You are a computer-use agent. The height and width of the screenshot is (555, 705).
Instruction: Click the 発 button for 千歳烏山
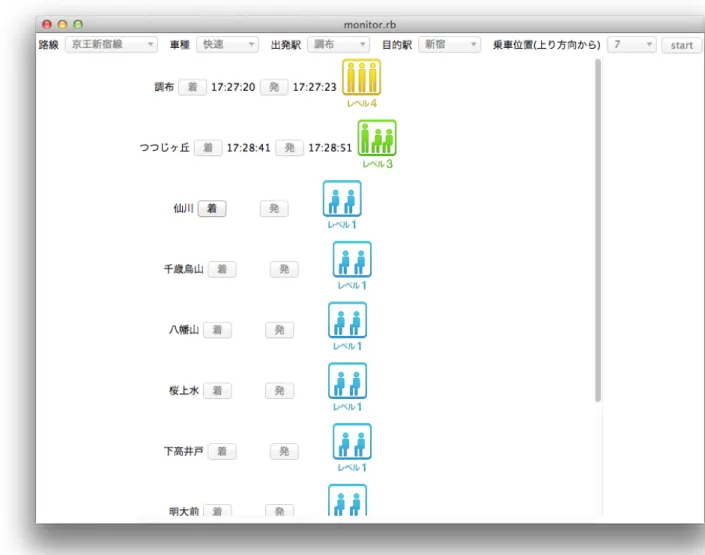284,269
